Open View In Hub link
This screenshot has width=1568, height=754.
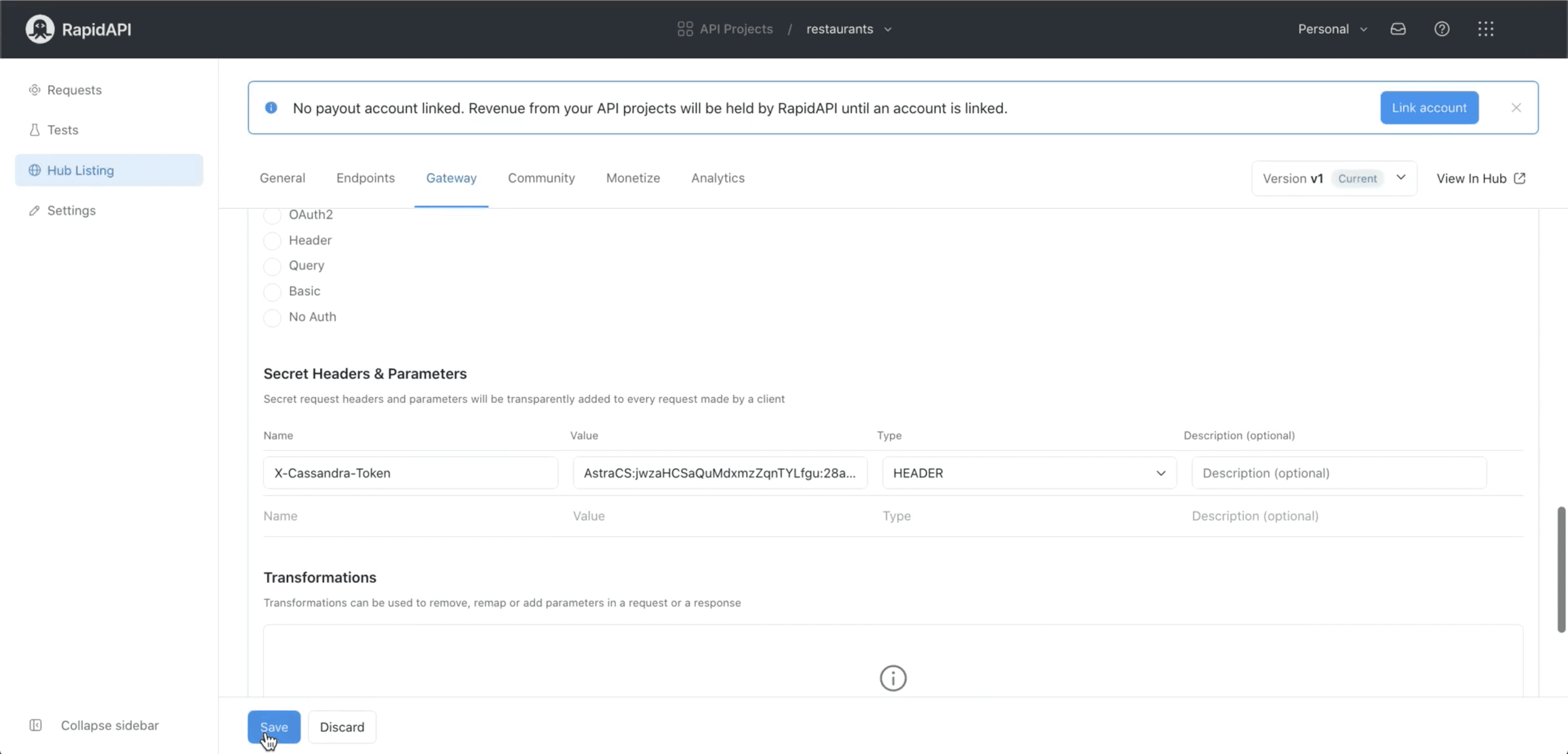tap(1480, 179)
